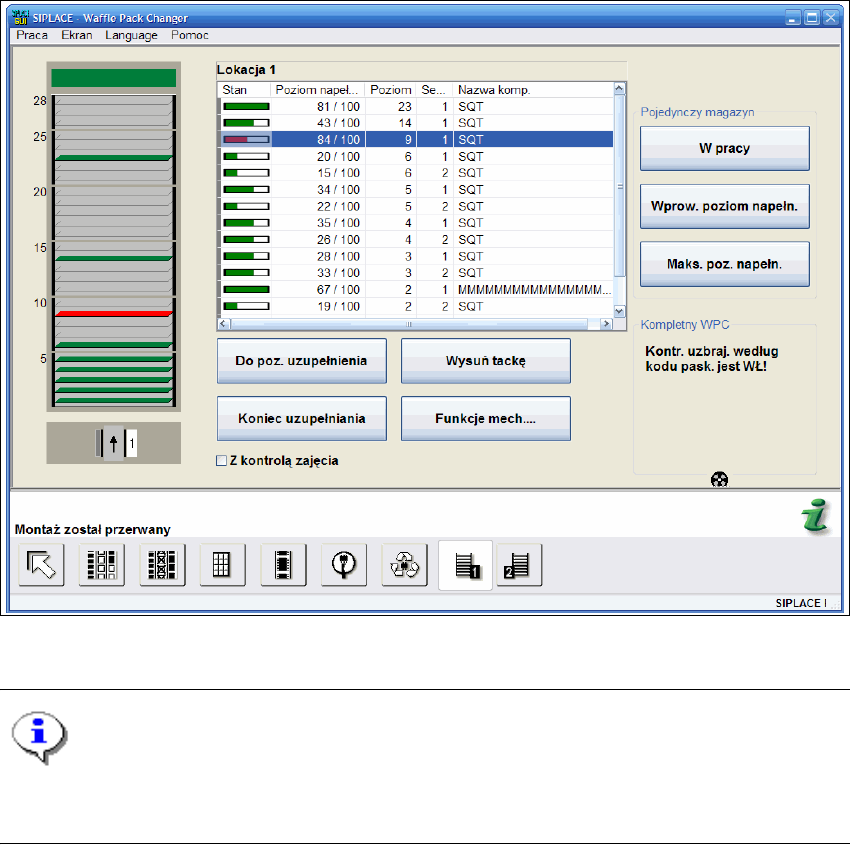Click the Nazwa komp. column header

(533, 90)
